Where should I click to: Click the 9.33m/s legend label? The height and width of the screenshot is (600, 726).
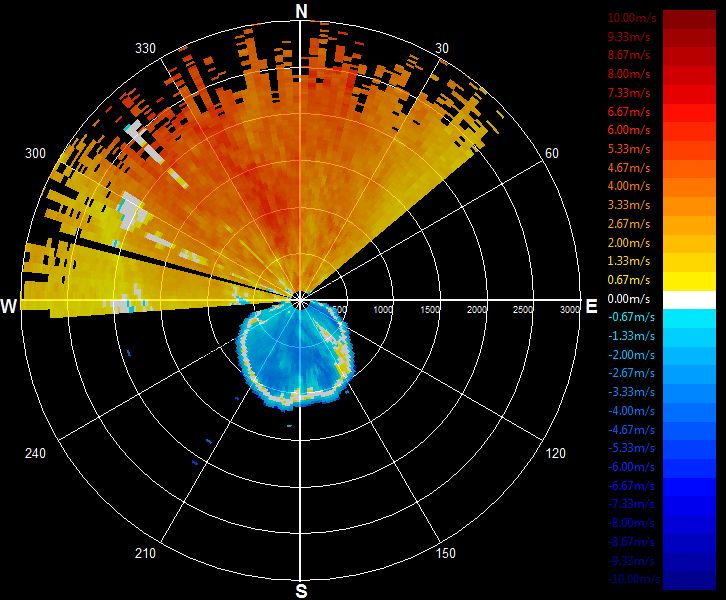(x=629, y=36)
